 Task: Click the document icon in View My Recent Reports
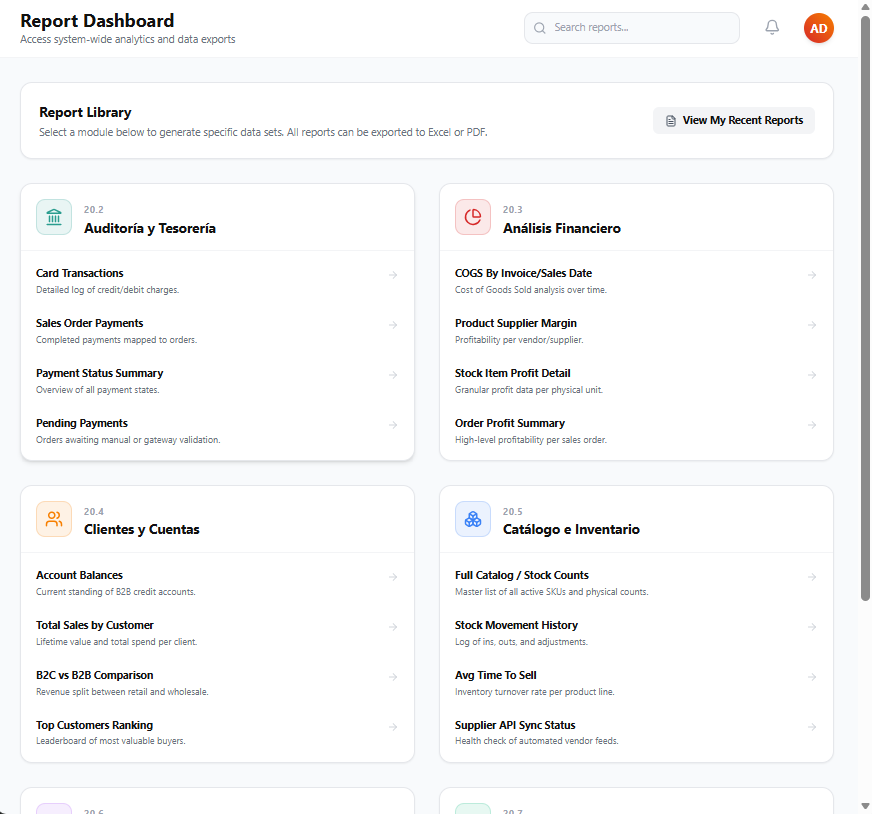click(x=671, y=121)
